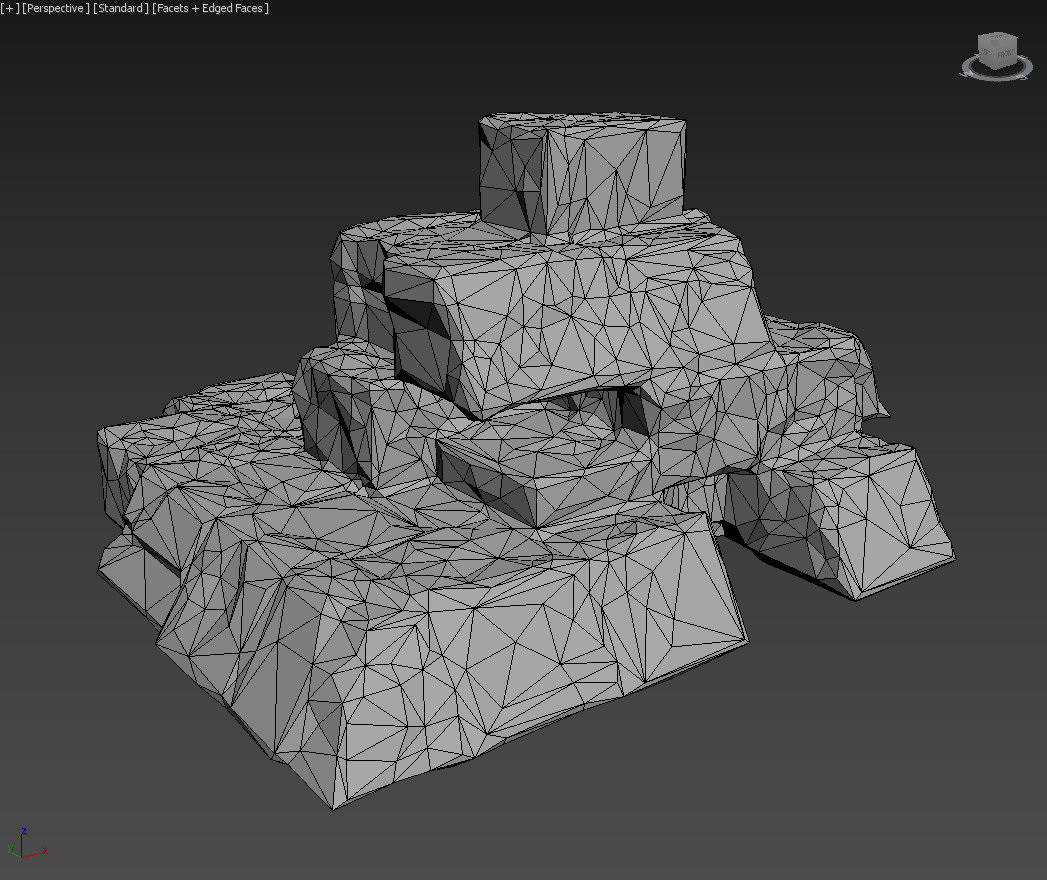
Task: Click the FRONT face of the ViewCube
Action: (1006, 54)
